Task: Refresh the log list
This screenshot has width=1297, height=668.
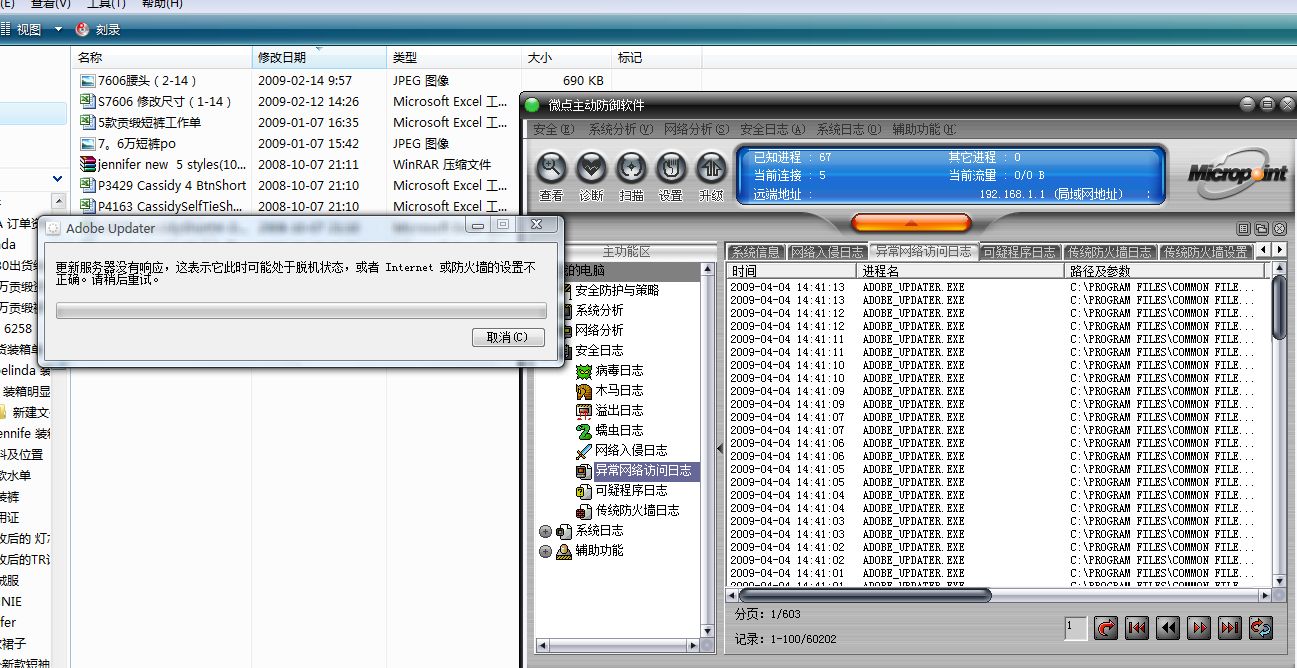Action: (1261, 628)
